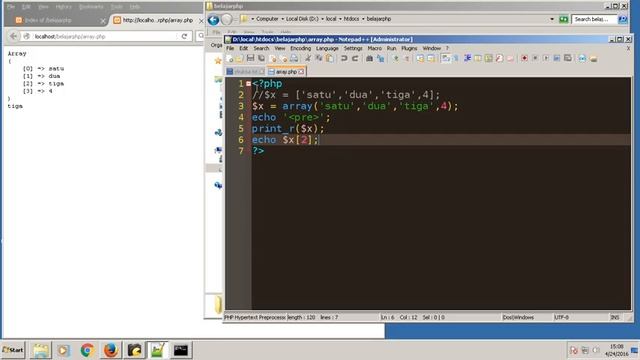Click the Firefox reload page icon

184,36
